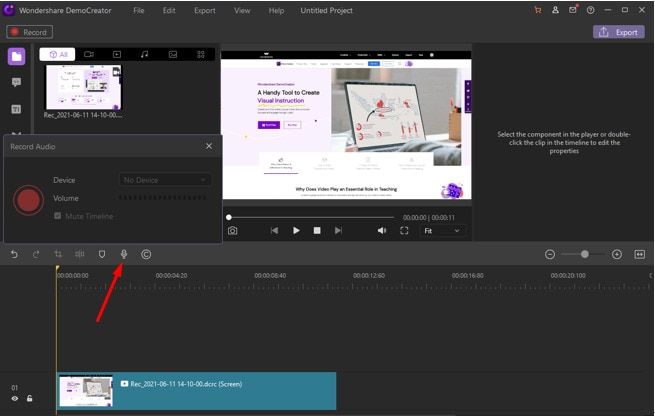Open the Export menu

click(x=205, y=10)
